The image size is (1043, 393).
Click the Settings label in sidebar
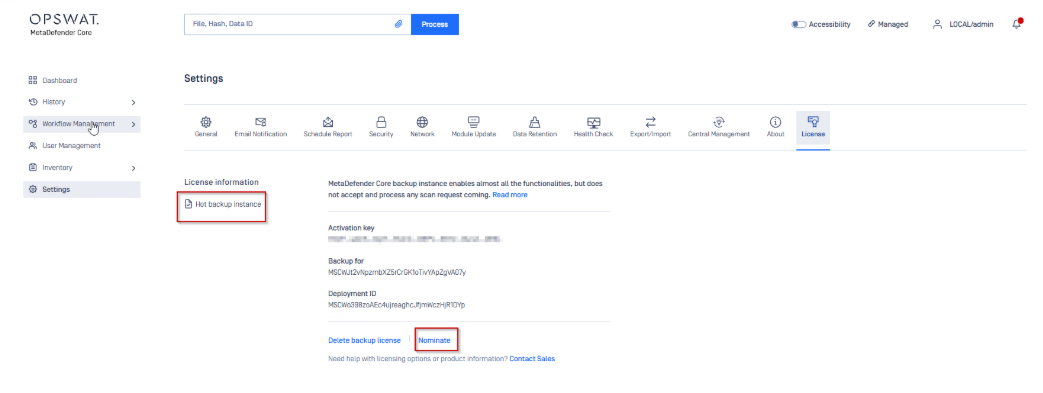coord(56,190)
